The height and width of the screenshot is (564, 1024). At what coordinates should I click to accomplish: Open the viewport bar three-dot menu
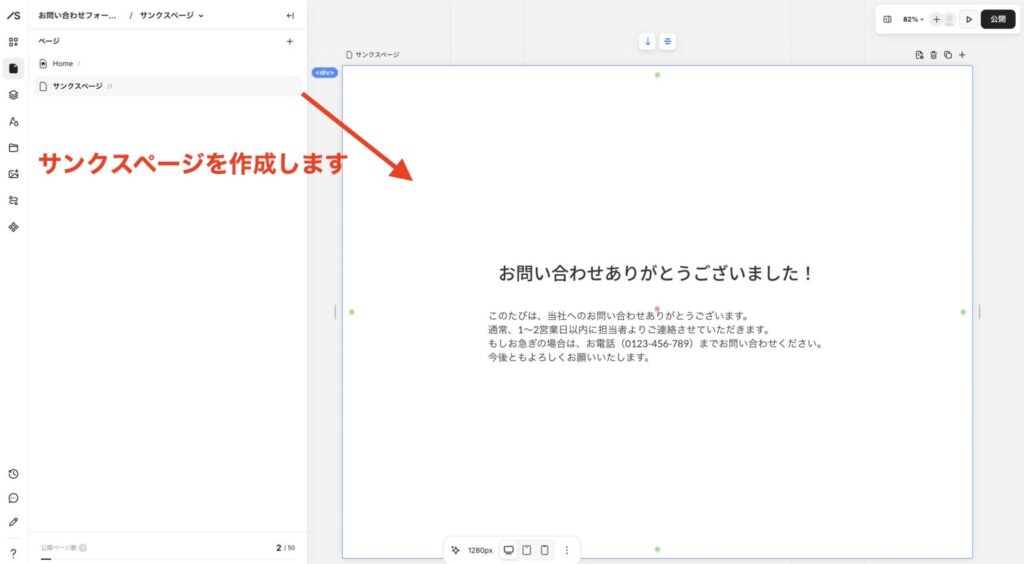pyautogui.click(x=567, y=550)
